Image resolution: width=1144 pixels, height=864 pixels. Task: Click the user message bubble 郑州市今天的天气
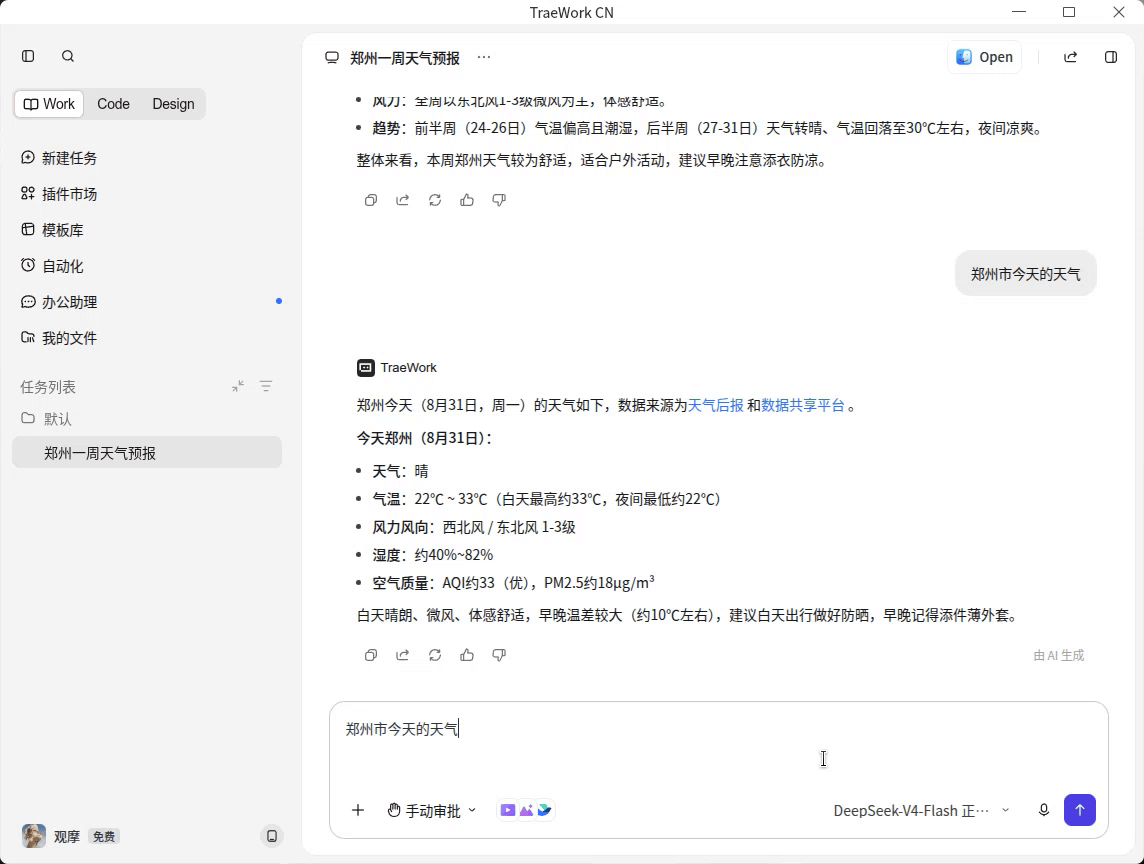[x=1025, y=274]
